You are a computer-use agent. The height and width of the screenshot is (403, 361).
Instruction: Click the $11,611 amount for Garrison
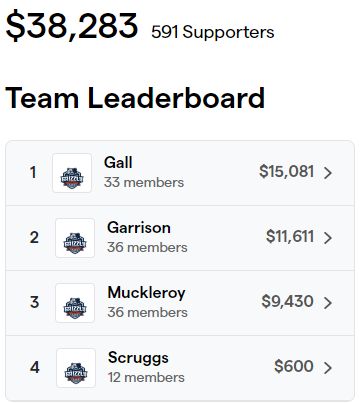[290, 237]
